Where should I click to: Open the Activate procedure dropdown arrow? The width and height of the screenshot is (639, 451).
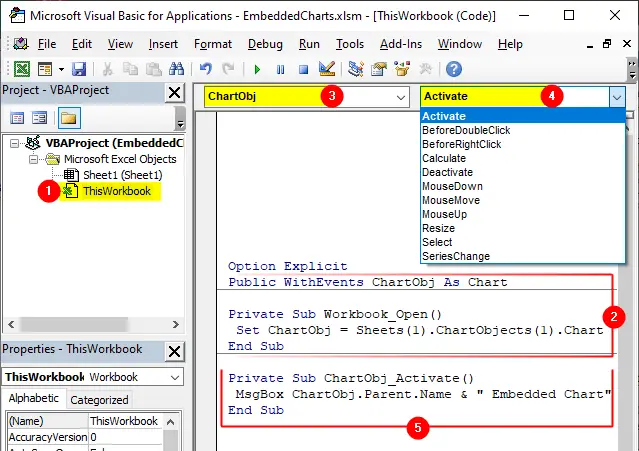[x=617, y=97]
